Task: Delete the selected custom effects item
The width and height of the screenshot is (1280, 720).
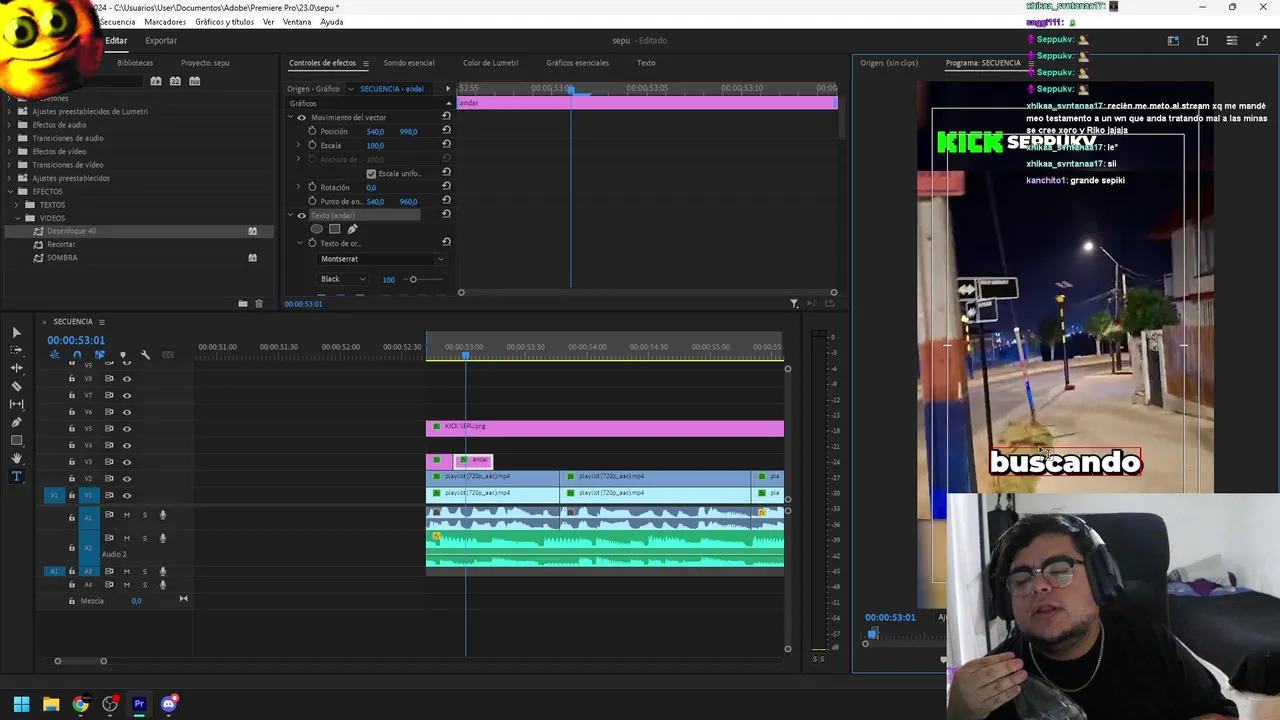Action: [x=259, y=303]
